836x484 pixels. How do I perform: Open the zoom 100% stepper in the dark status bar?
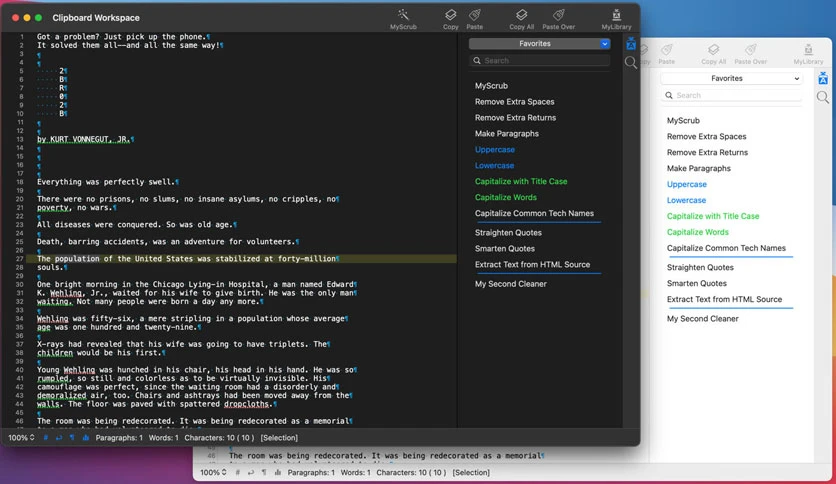coord(21,438)
